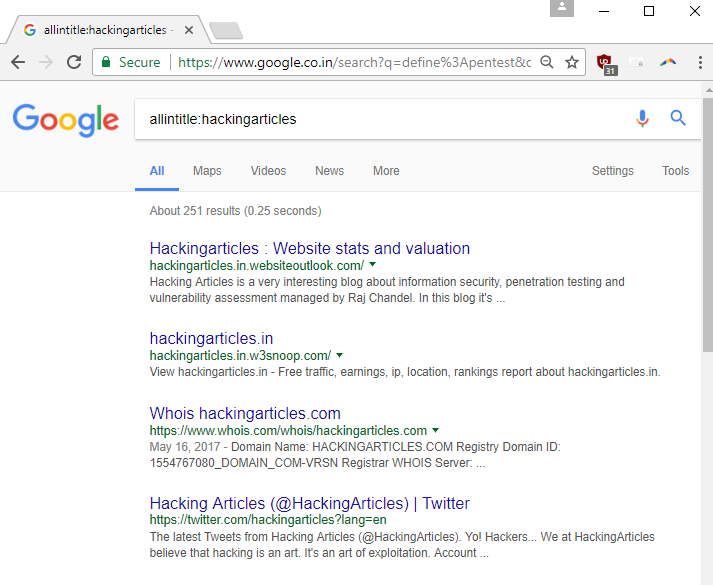
Task: Click the browser forward arrow
Action: (x=46, y=62)
